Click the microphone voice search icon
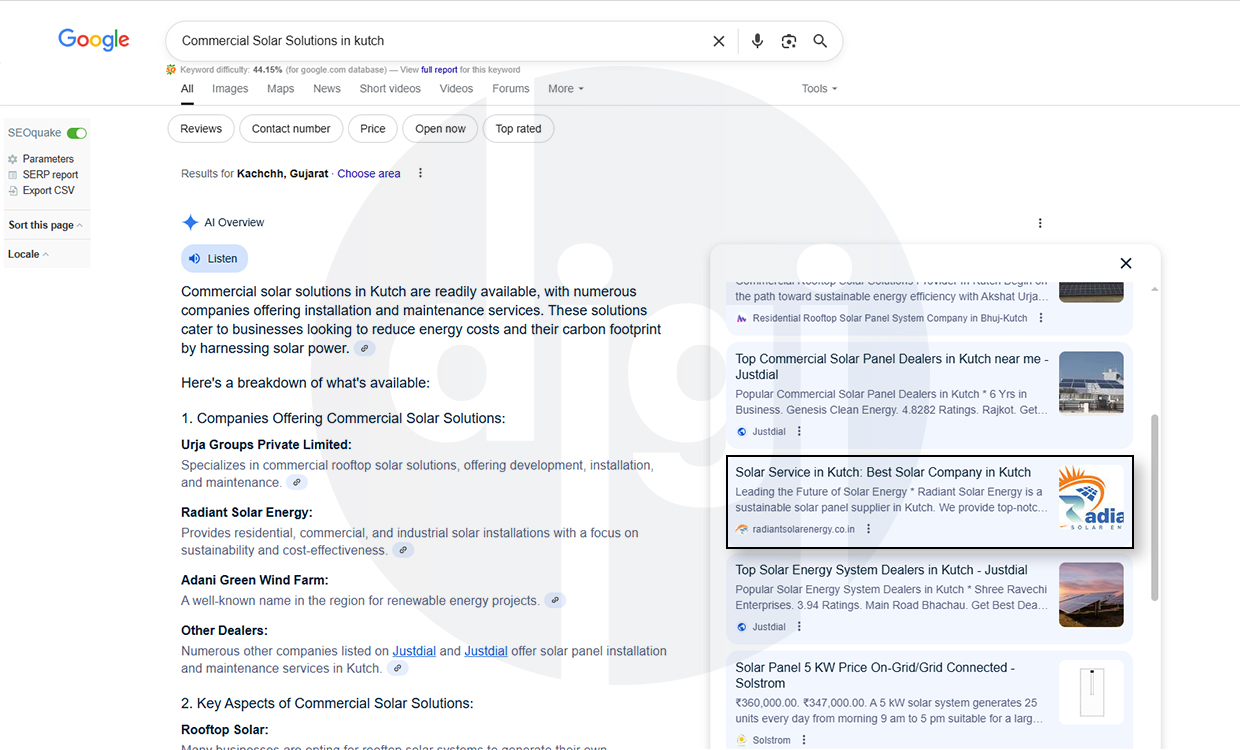1240x750 pixels. point(757,41)
